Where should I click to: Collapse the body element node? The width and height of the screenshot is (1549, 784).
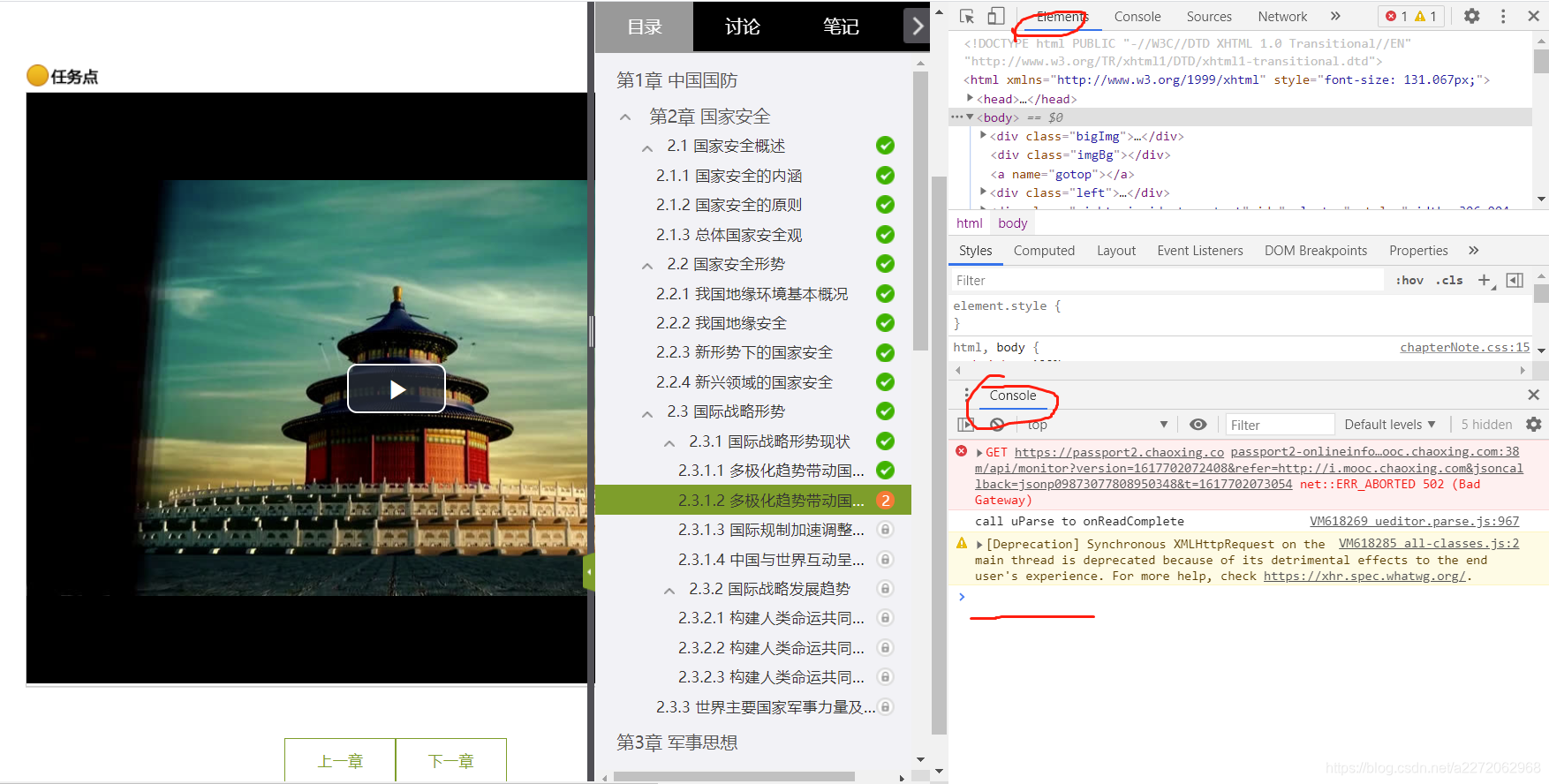point(971,117)
